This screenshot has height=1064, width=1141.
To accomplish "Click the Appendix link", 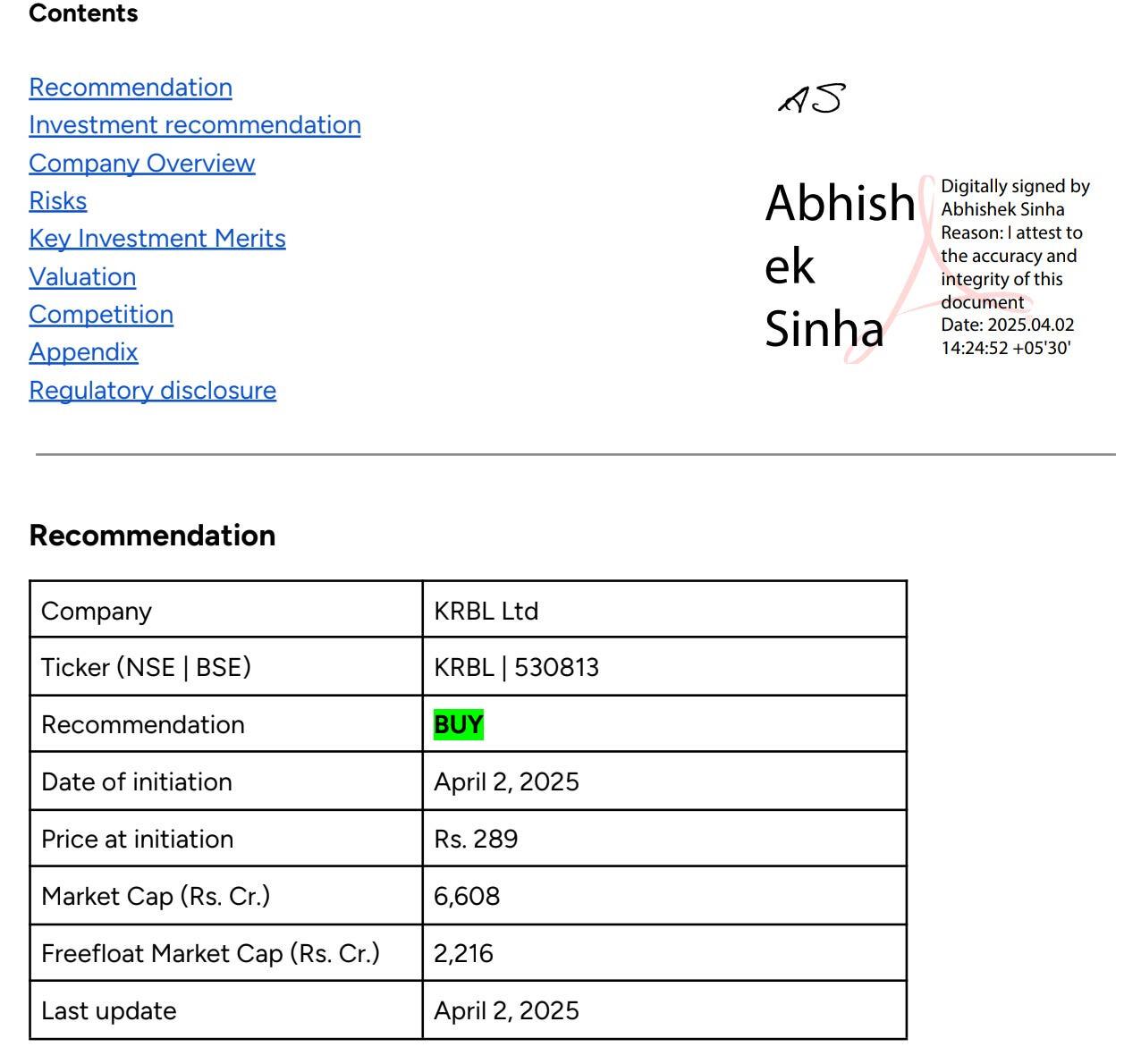I will point(83,352).
